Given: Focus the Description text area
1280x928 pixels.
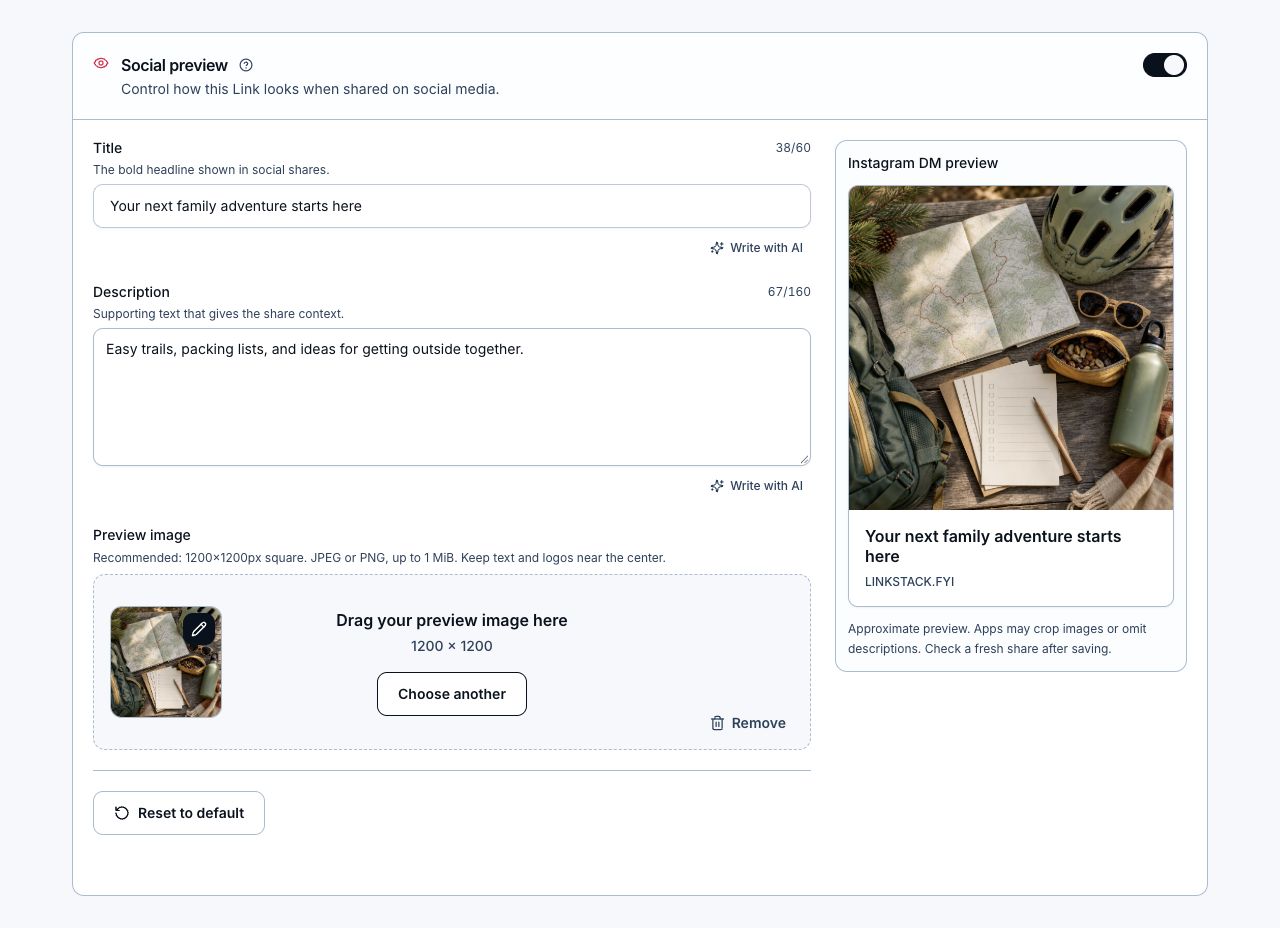Looking at the screenshot, I should [452, 397].
